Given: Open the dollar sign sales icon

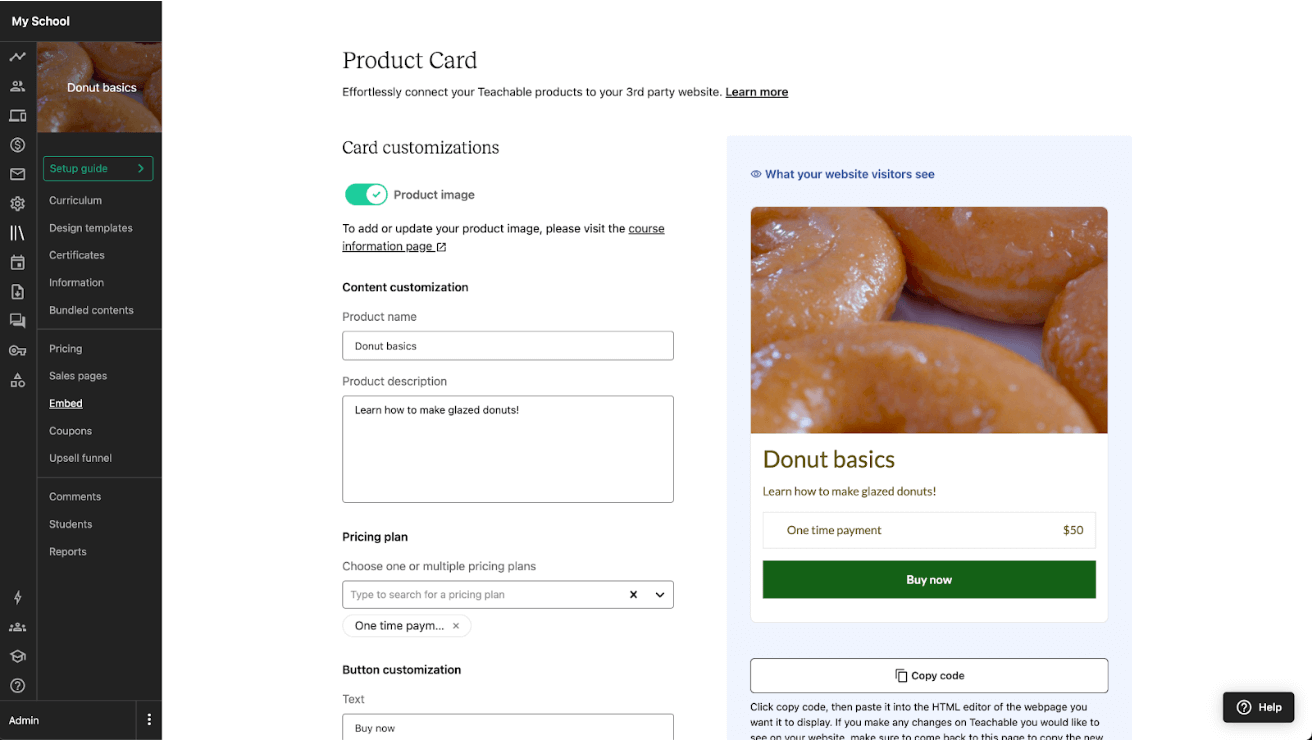Looking at the screenshot, I should tap(17, 145).
